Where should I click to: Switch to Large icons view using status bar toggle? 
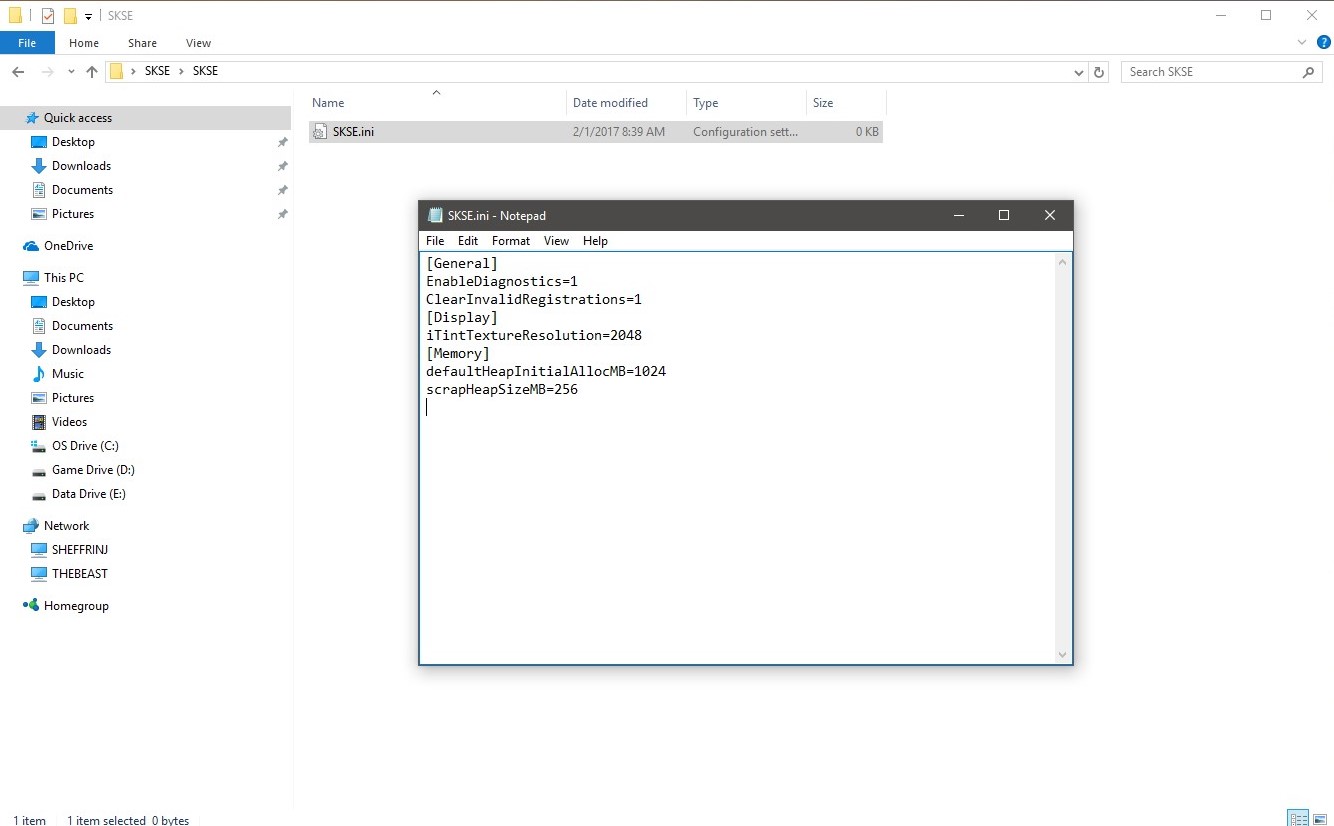tap(1322, 818)
